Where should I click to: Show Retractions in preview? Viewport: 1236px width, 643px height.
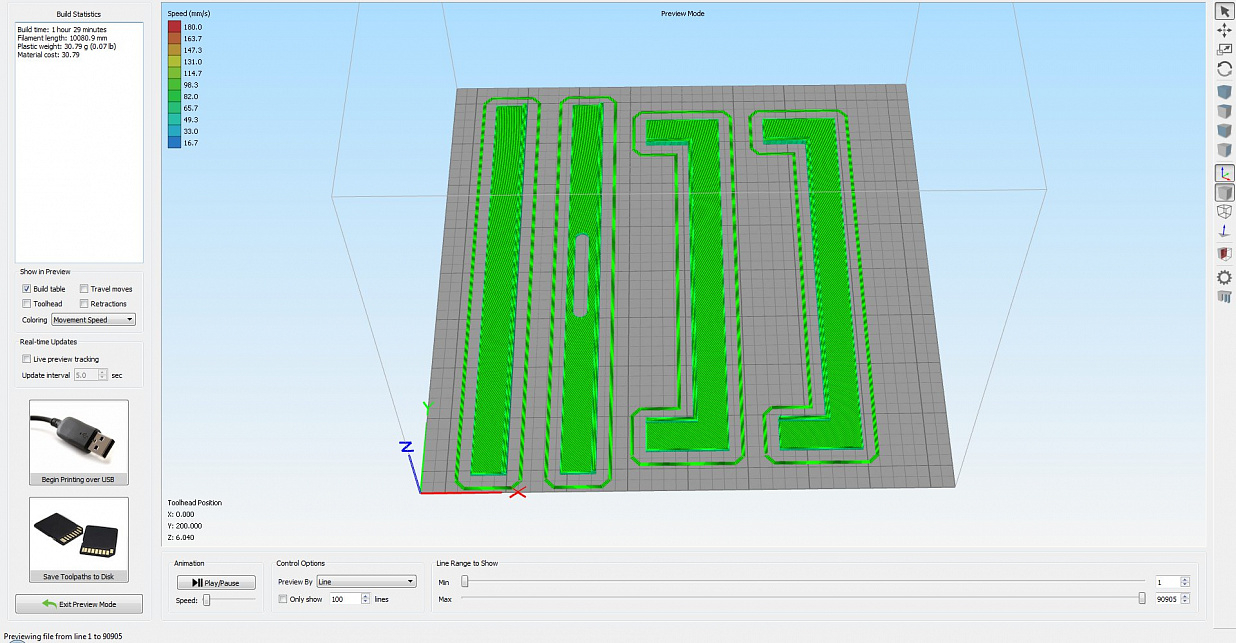[x=85, y=303]
